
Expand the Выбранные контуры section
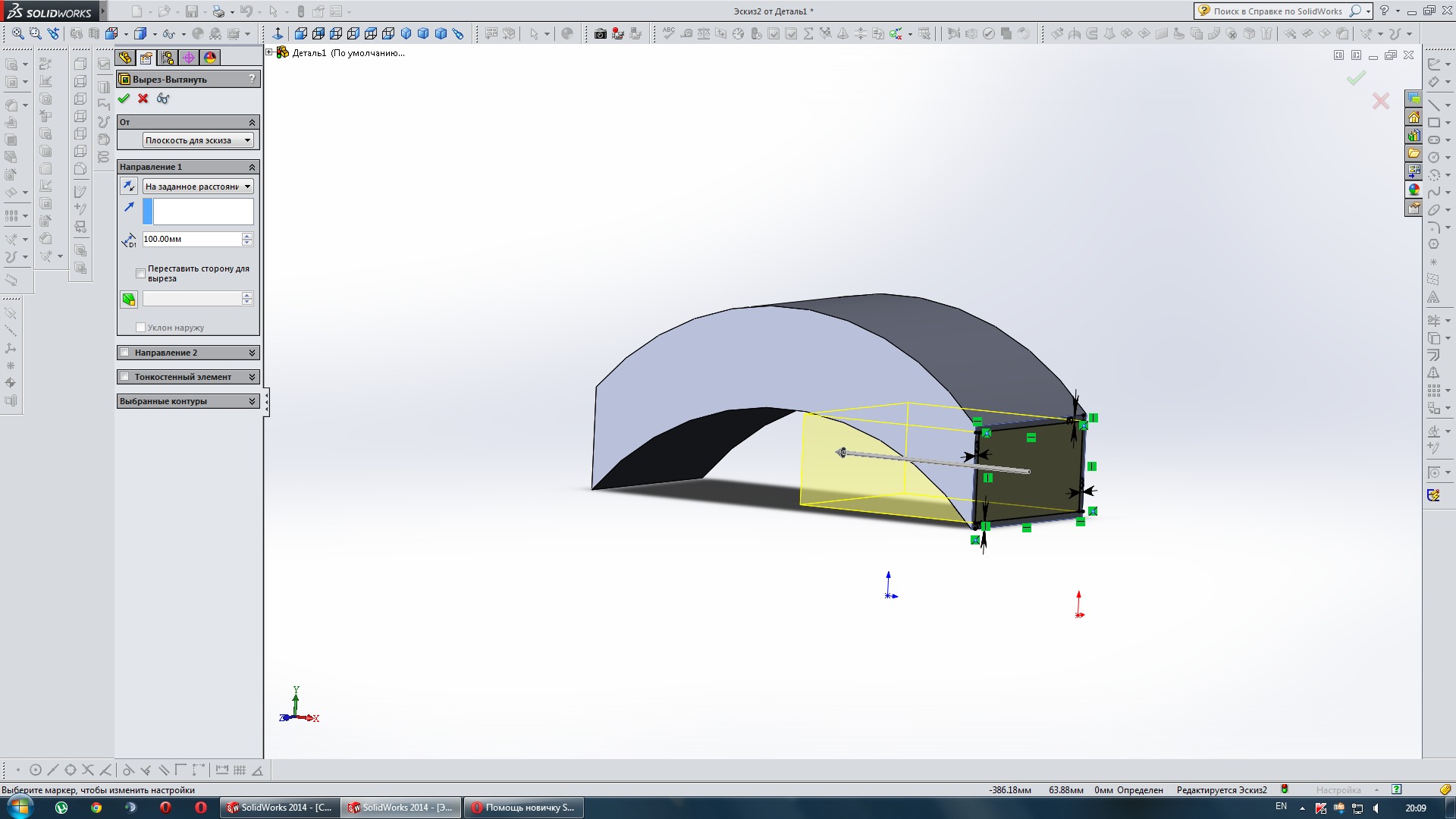pos(252,401)
